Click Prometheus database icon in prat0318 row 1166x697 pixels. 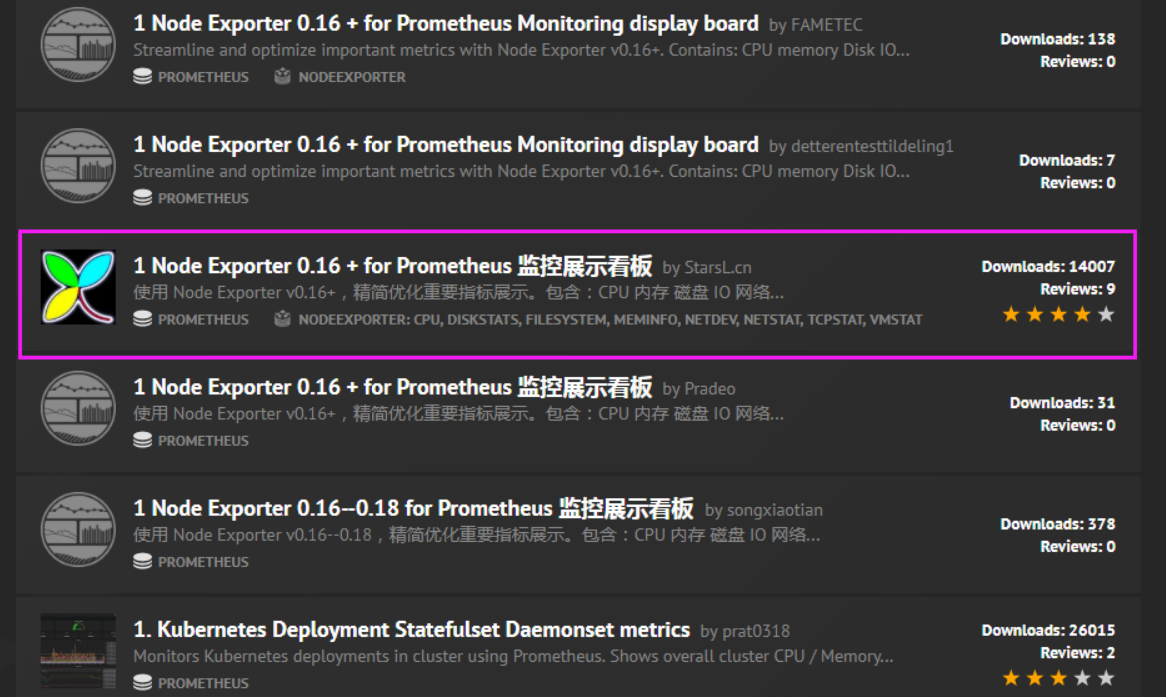click(x=143, y=683)
